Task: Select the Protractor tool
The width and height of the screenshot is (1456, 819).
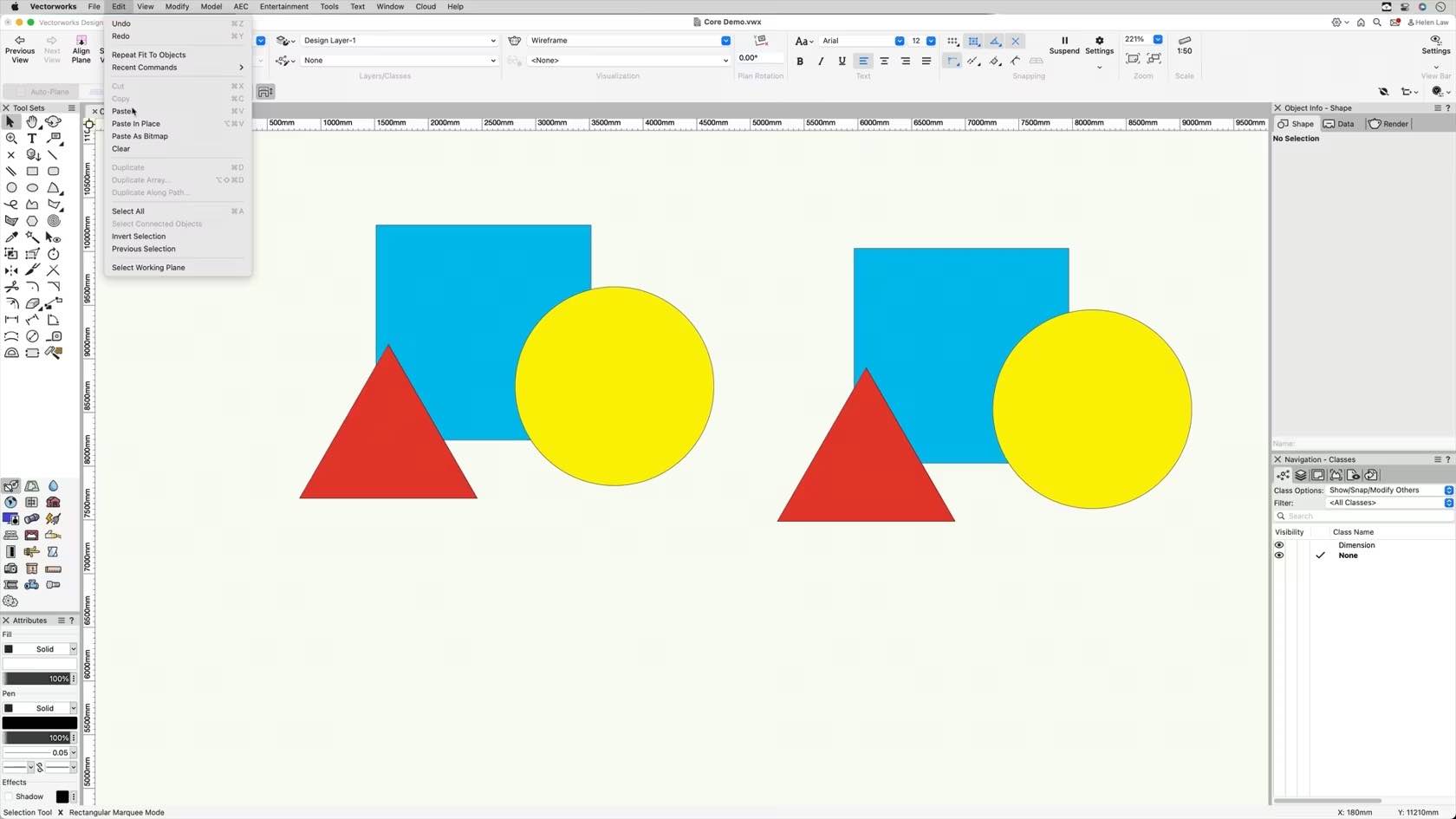Action: [x=10, y=353]
